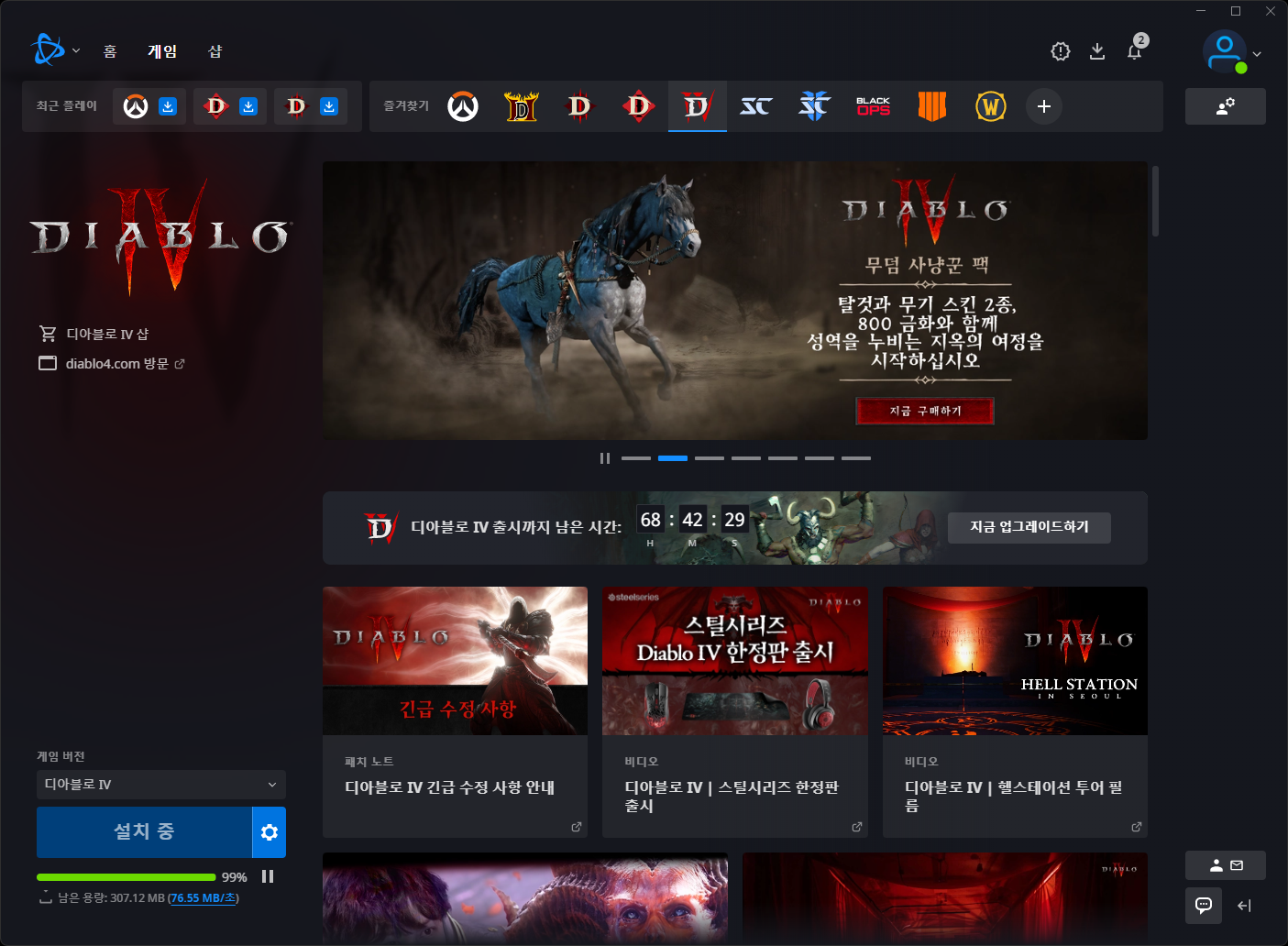
Task: Select Diablo II Resurrected in favorites
Action: pos(522,106)
